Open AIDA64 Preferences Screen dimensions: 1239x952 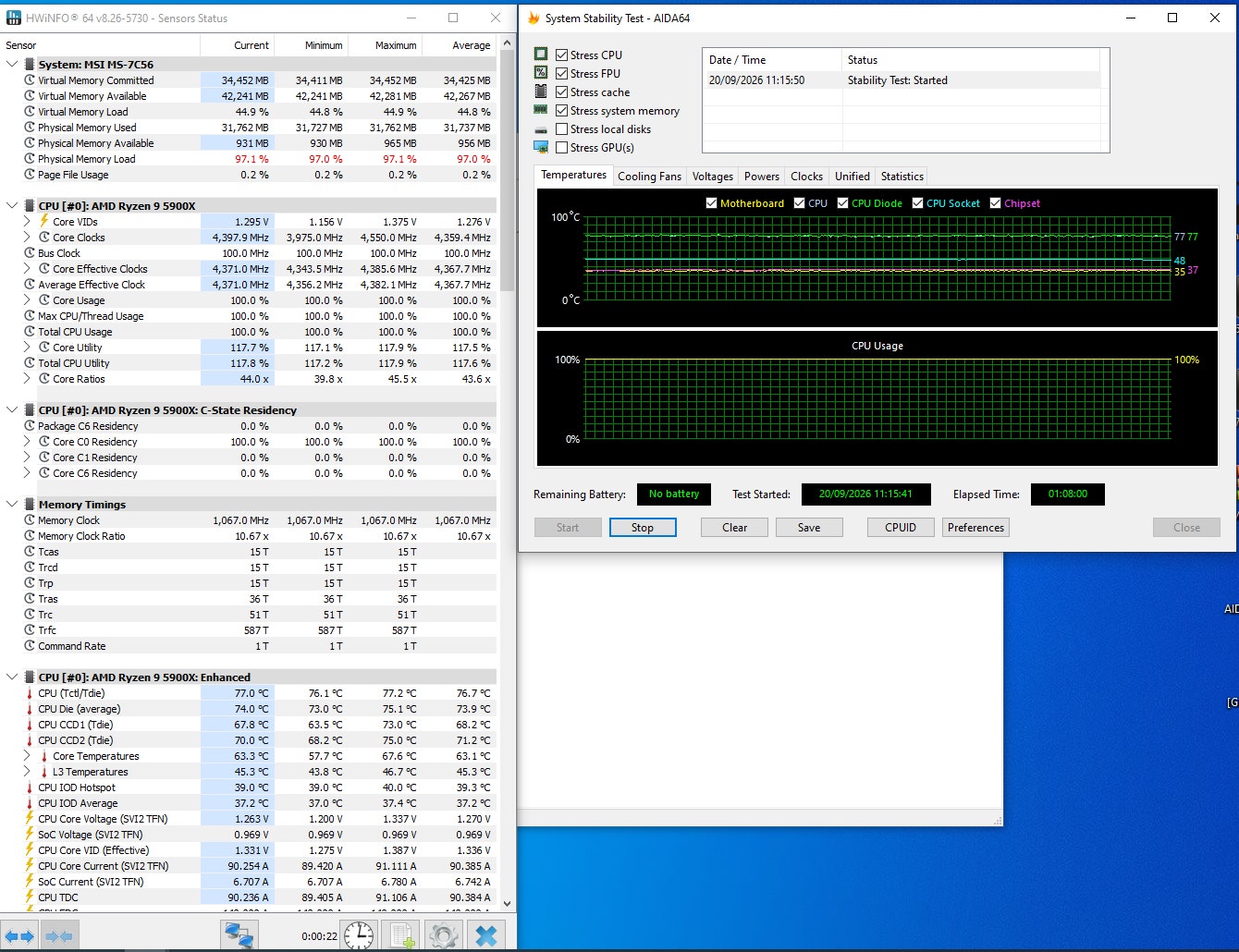tap(975, 528)
